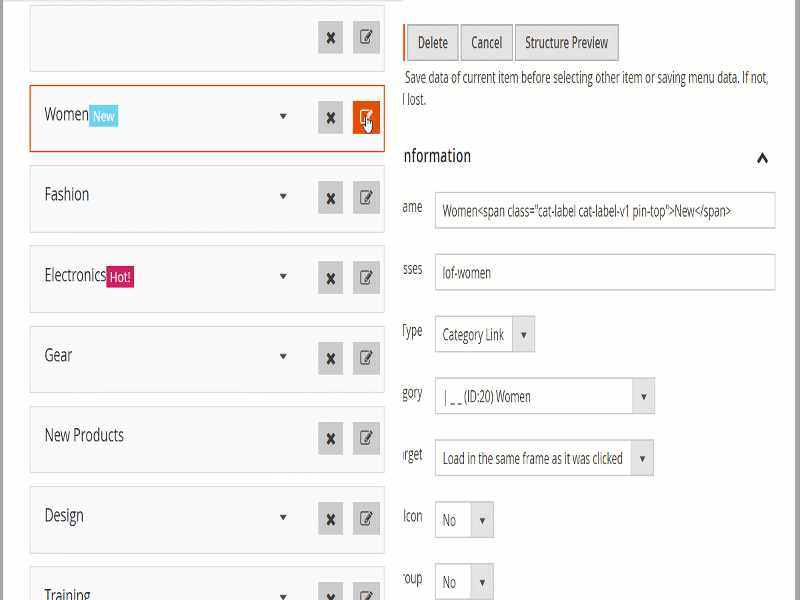Open editor for the Electronics menu item
The image size is (800, 600).
click(366, 277)
